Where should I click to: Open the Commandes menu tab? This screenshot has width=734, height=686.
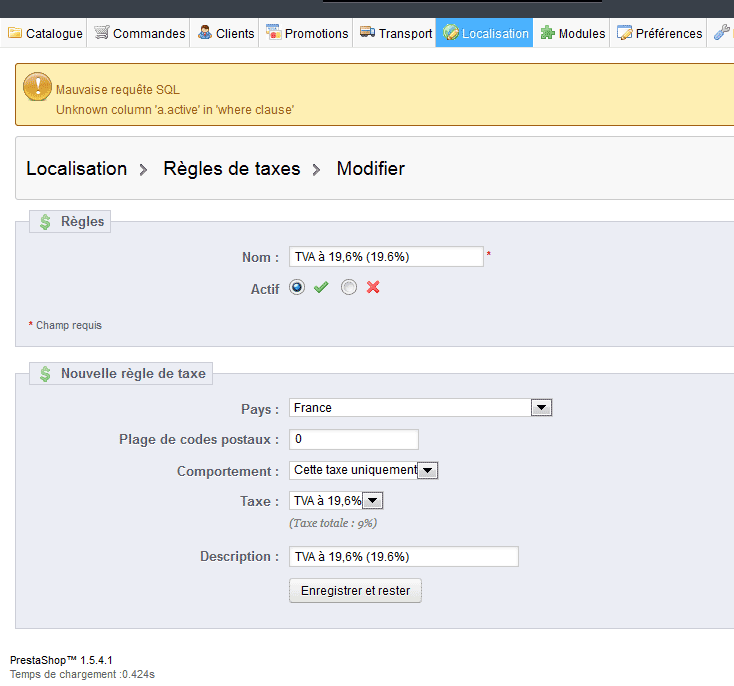pyautogui.click(x=139, y=33)
